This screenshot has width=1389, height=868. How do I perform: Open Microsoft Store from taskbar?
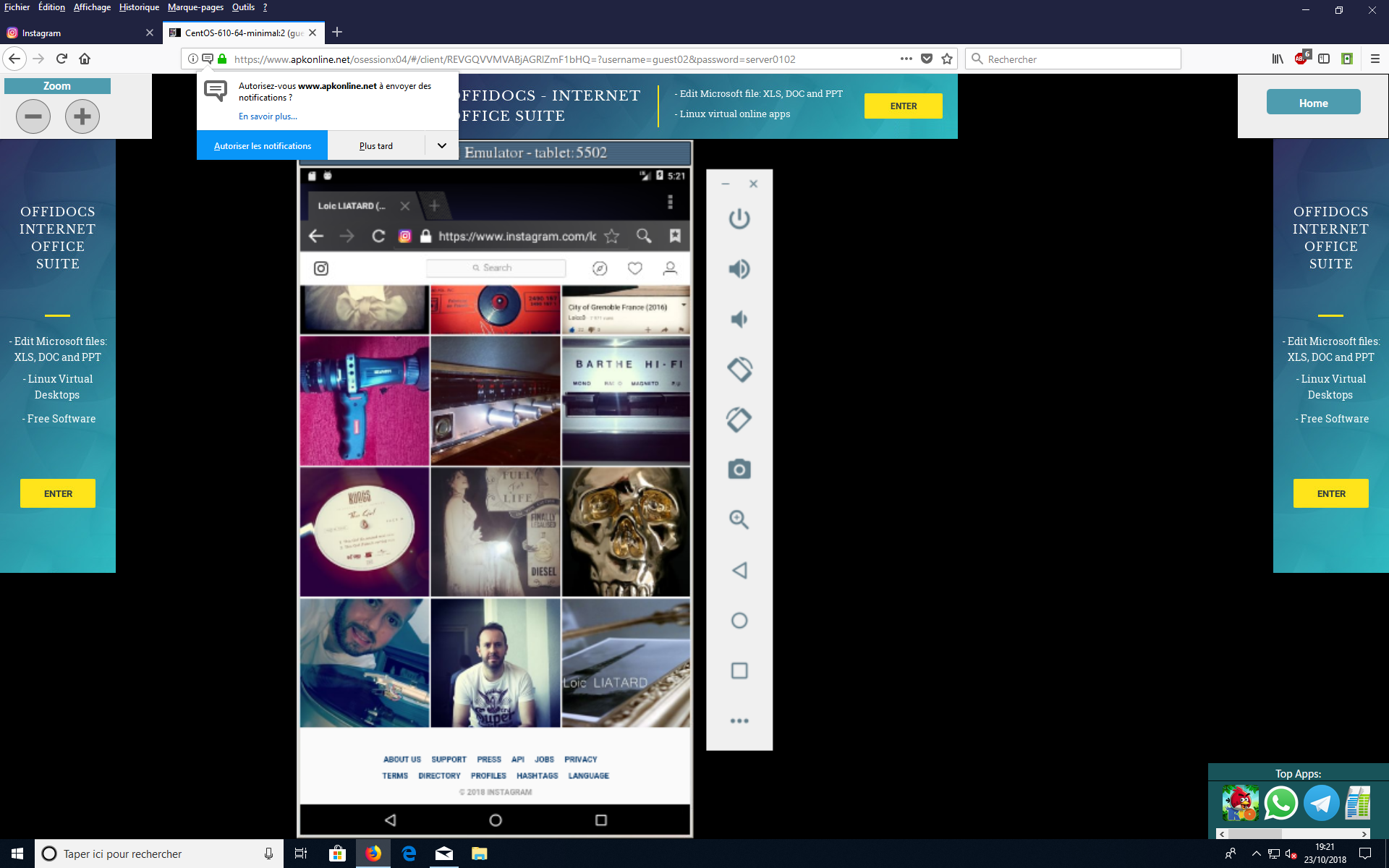(x=337, y=854)
